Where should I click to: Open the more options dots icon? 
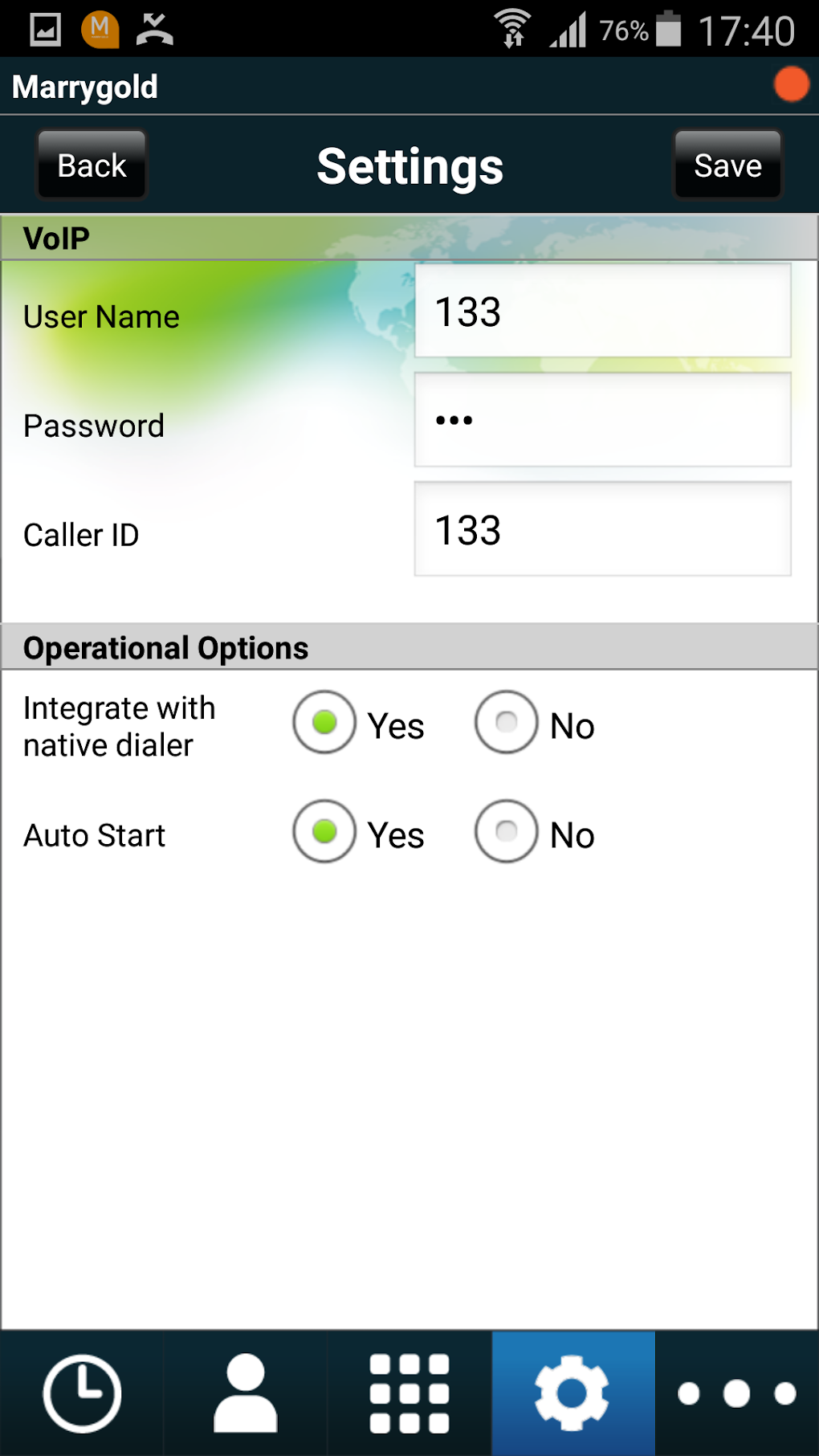[x=736, y=1393]
